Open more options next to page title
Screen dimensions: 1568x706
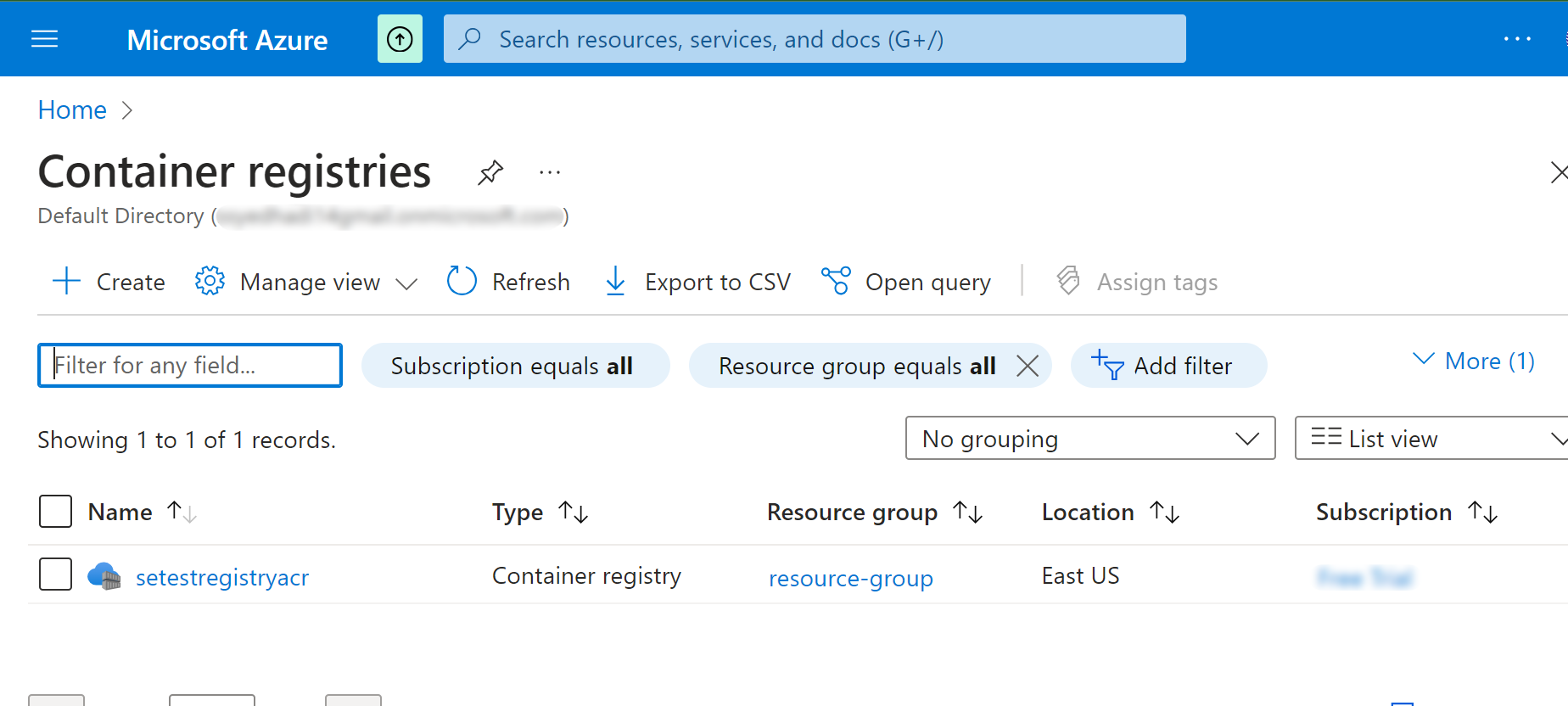[550, 172]
